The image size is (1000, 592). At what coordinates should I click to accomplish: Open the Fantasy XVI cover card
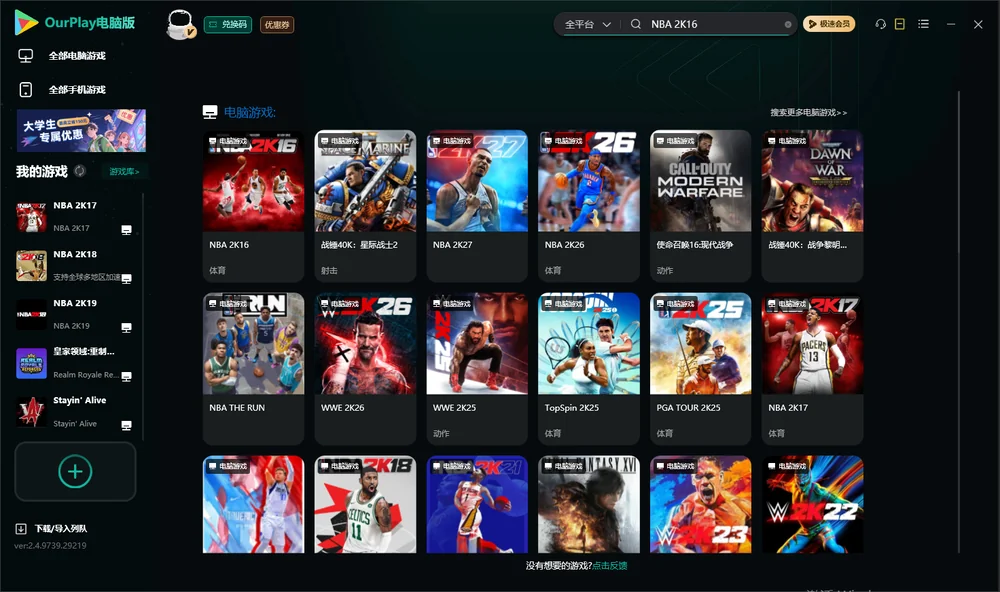(589, 505)
